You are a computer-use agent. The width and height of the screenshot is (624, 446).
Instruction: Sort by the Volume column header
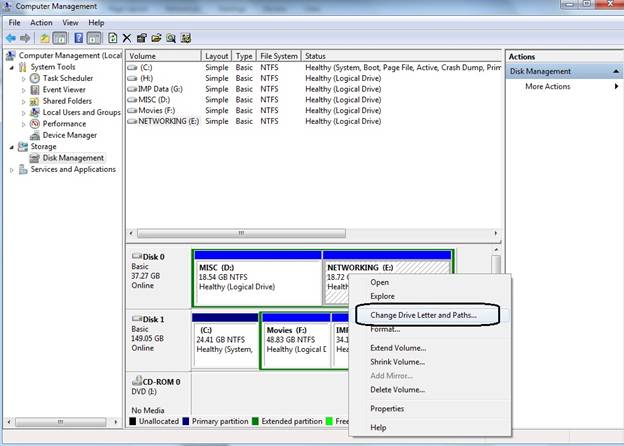click(164, 56)
